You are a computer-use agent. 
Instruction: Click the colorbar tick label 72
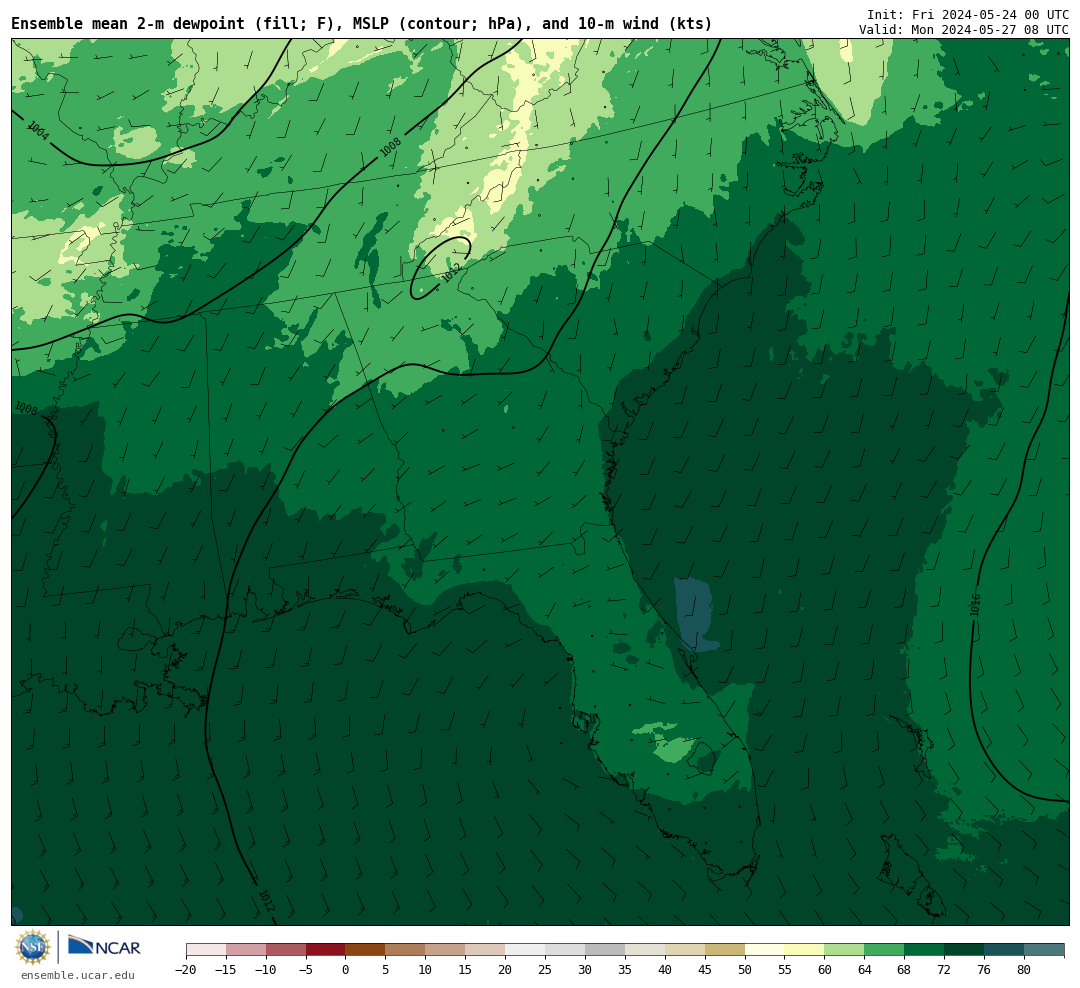[945, 970]
